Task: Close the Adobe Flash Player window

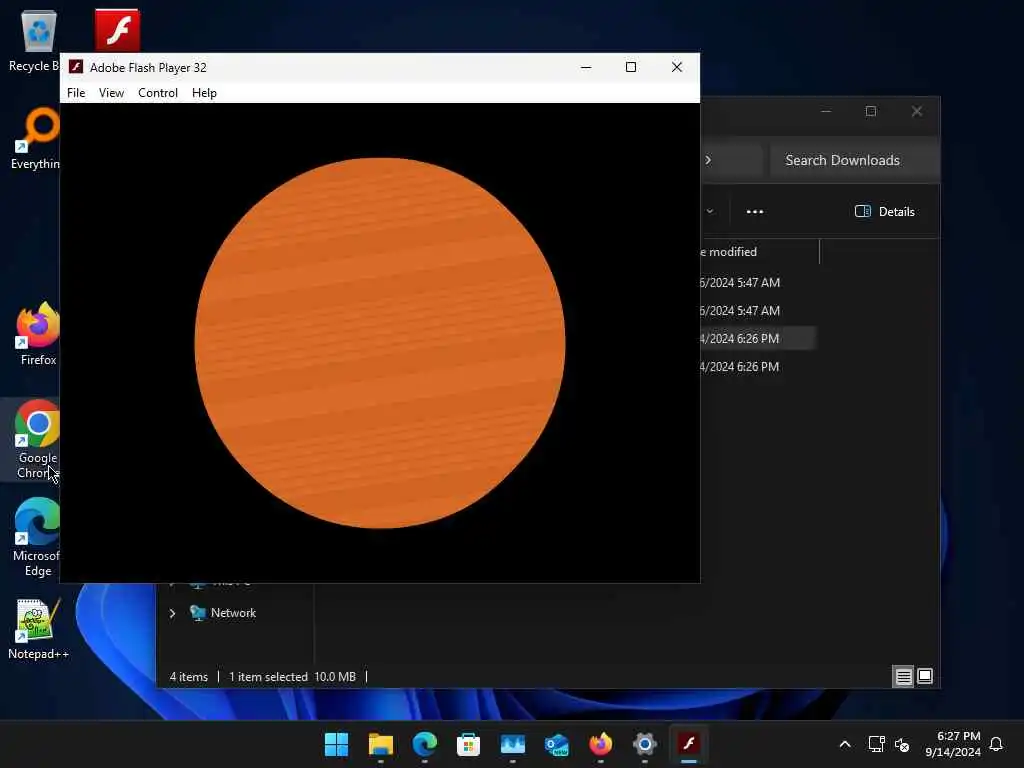Action: tap(677, 67)
